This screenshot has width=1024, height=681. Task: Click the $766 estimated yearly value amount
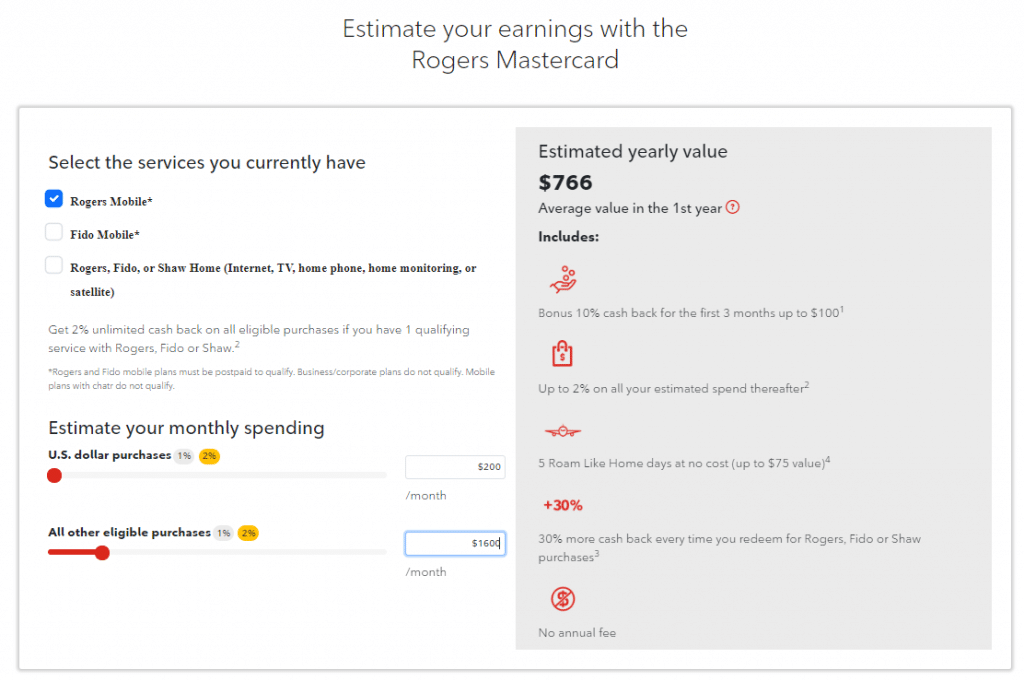click(565, 182)
